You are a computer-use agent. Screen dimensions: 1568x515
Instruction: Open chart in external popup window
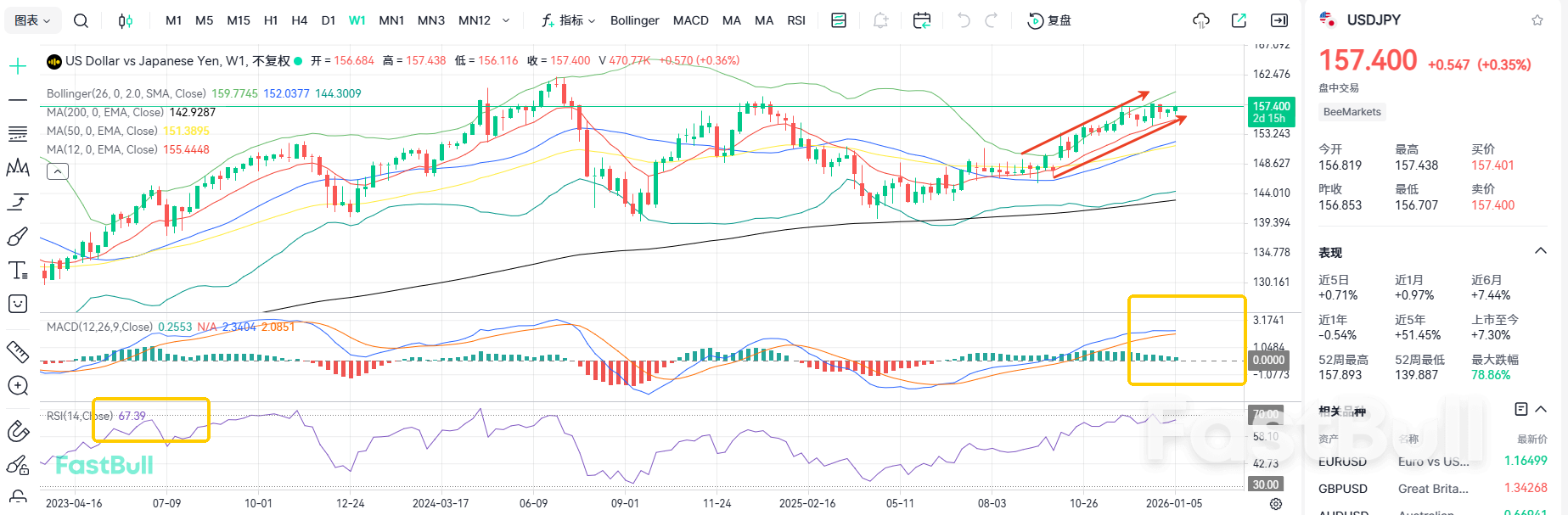(1239, 20)
